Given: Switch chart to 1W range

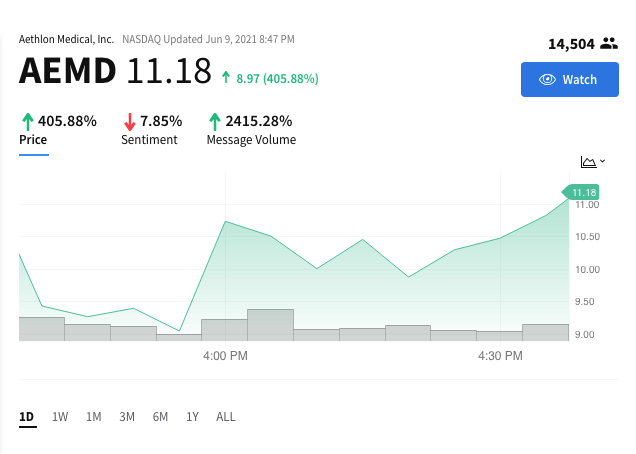Looking at the screenshot, I should pyautogui.click(x=60, y=417).
